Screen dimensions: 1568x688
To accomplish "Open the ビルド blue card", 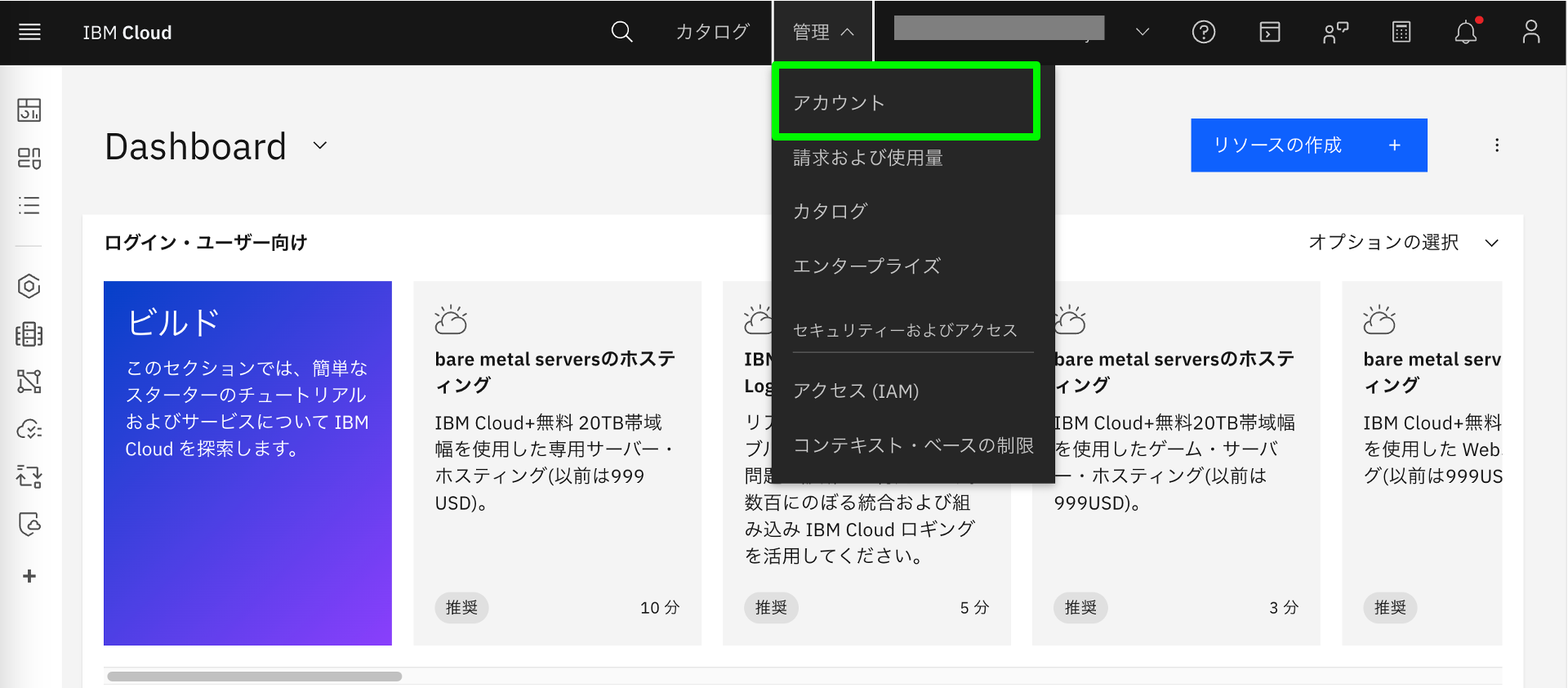I will point(247,463).
